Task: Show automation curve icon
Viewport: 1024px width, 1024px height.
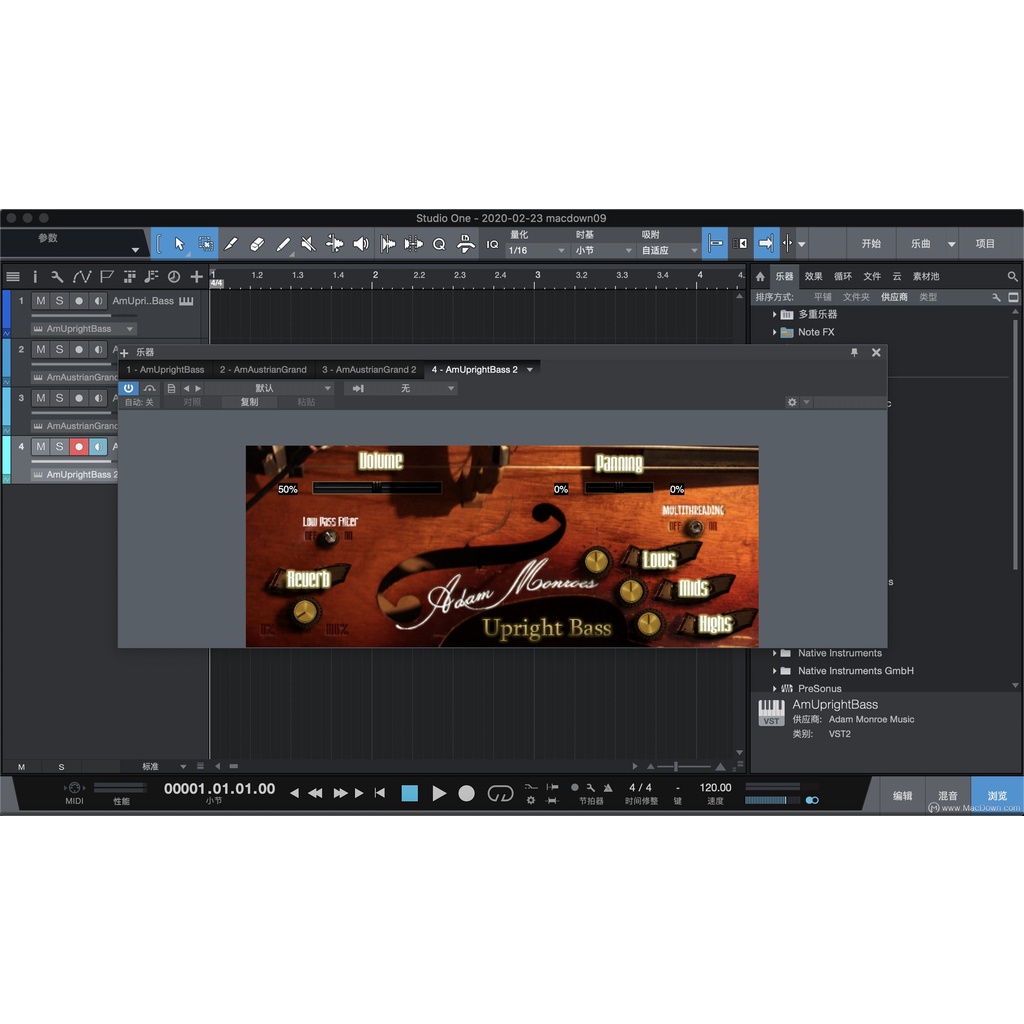Action: (82, 277)
